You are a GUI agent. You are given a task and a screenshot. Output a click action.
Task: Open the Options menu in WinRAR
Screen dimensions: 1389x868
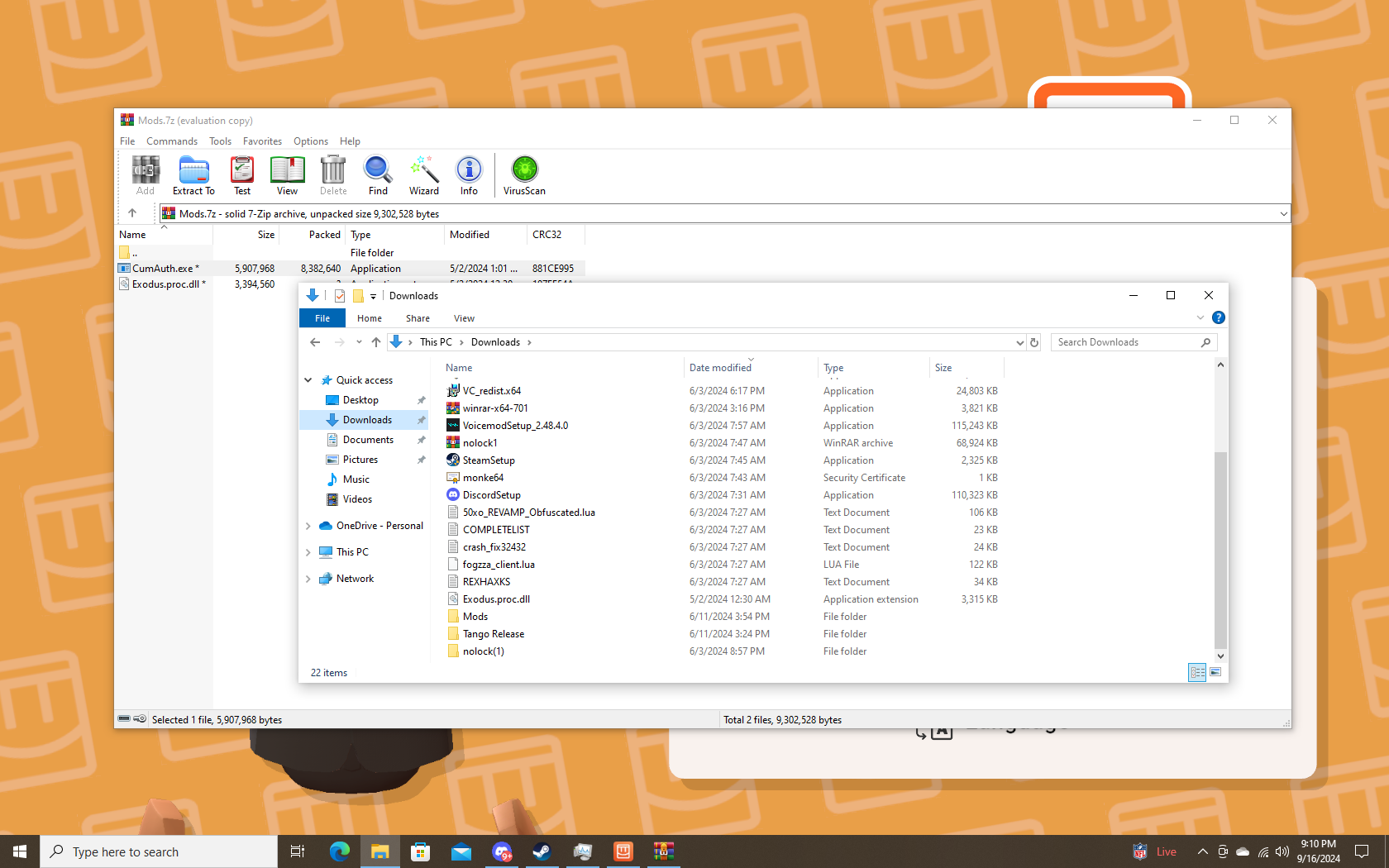click(x=311, y=141)
